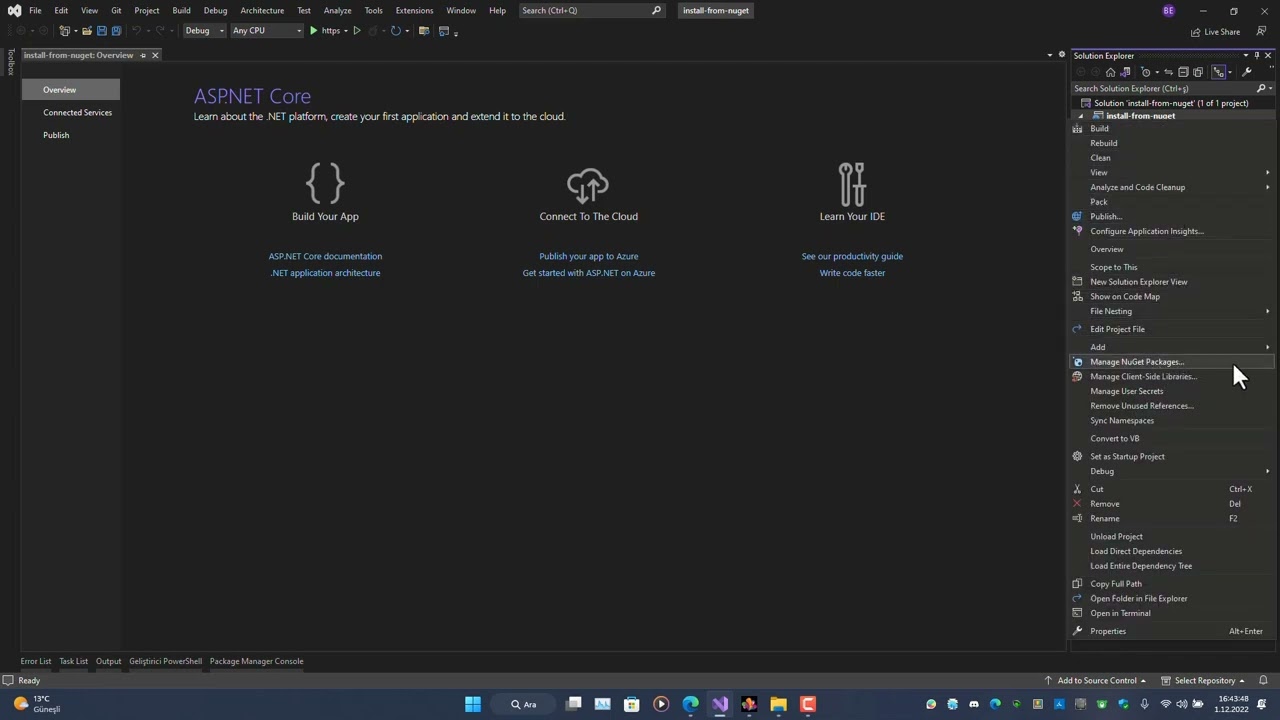Open the Extensions menu in menu bar
The width and height of the screenshot is (1280, 720).
414,10
